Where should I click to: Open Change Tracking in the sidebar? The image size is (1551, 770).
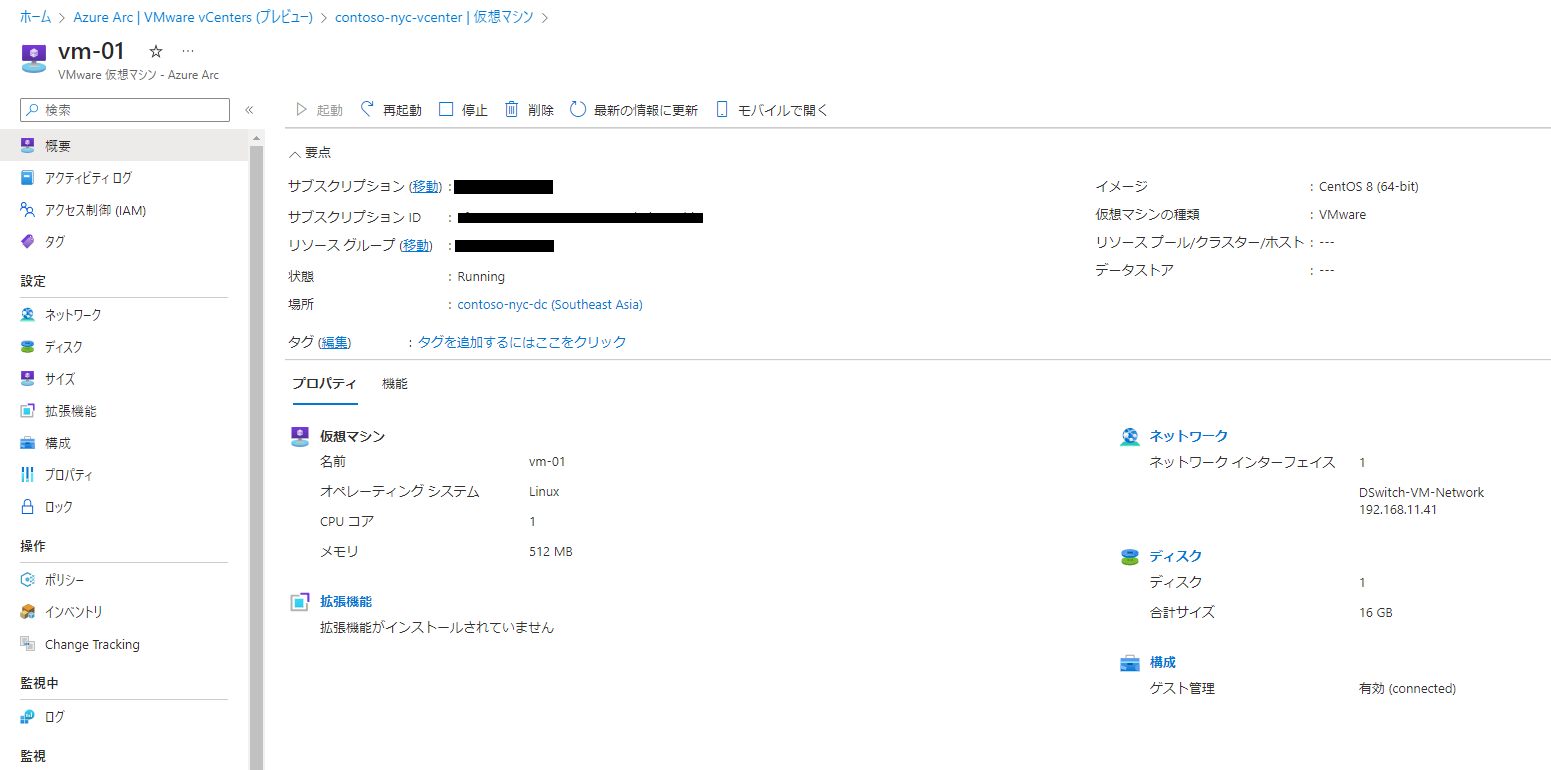(91, 644)
